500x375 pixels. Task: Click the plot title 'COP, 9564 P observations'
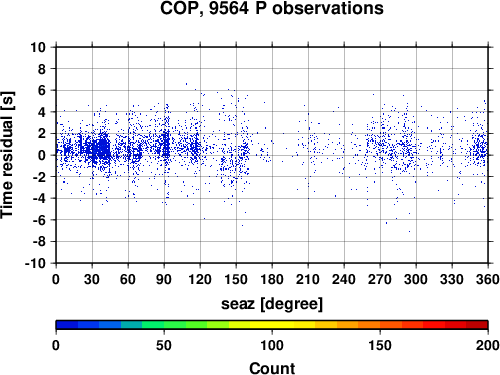(272, 8)
